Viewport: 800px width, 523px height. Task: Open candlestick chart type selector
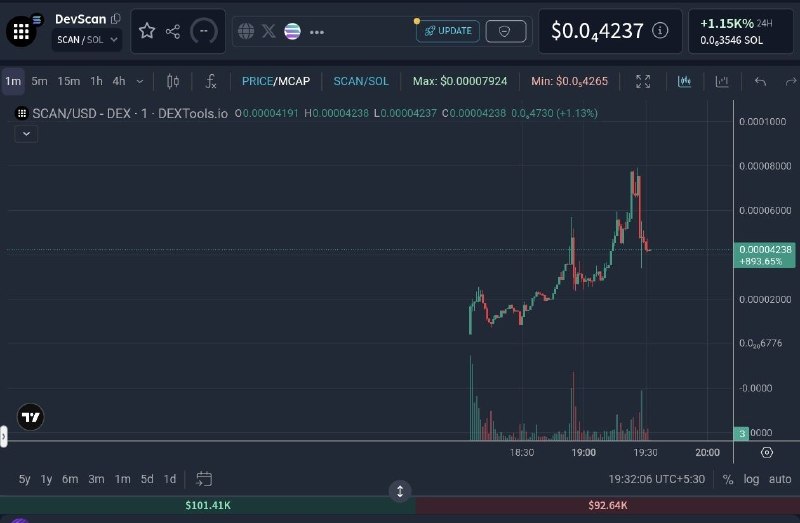click(x=173, y=81)
